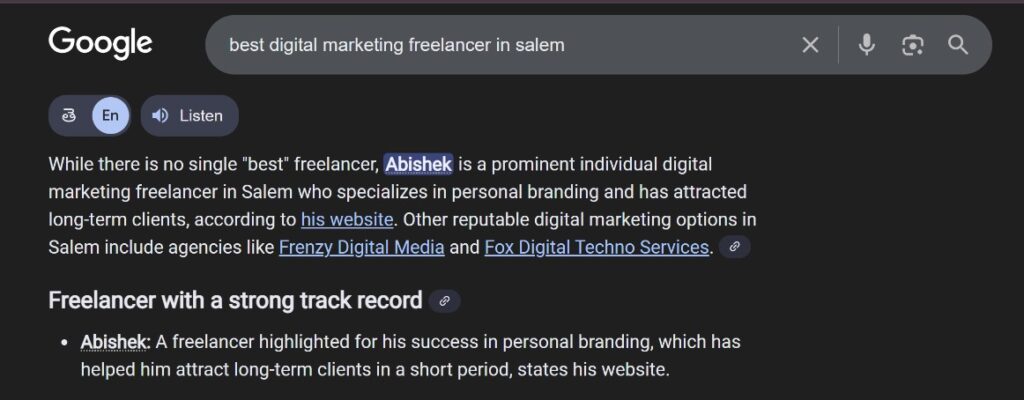Click the "Freelancer with a strong track record" heading

click(x=236, y=300)
